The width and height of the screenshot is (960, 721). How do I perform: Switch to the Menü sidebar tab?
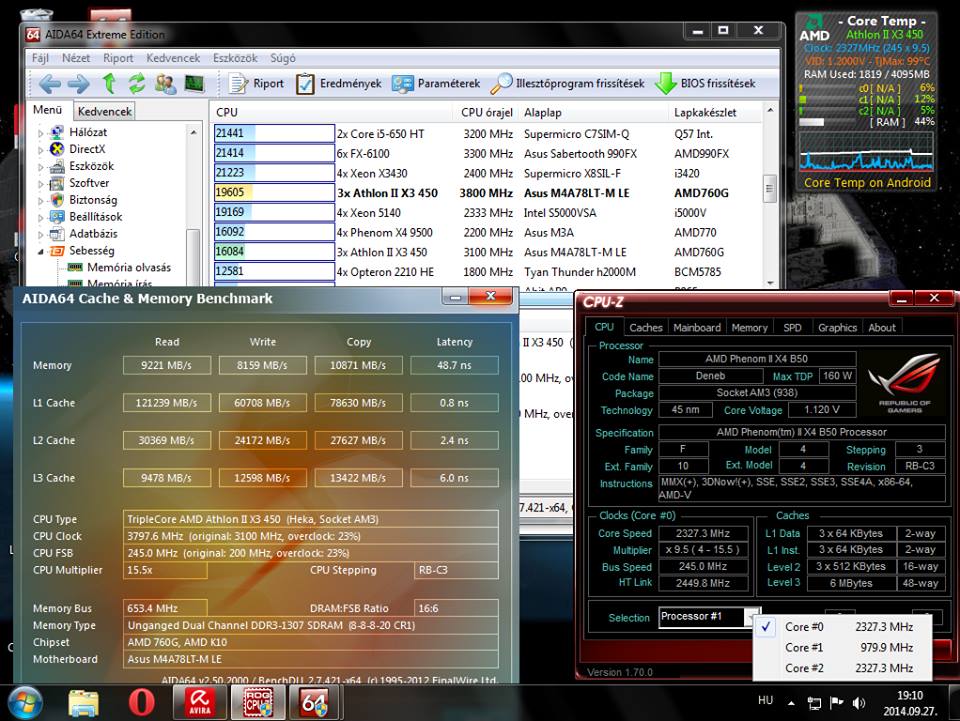pyautogui.click(x=48, y=110)
